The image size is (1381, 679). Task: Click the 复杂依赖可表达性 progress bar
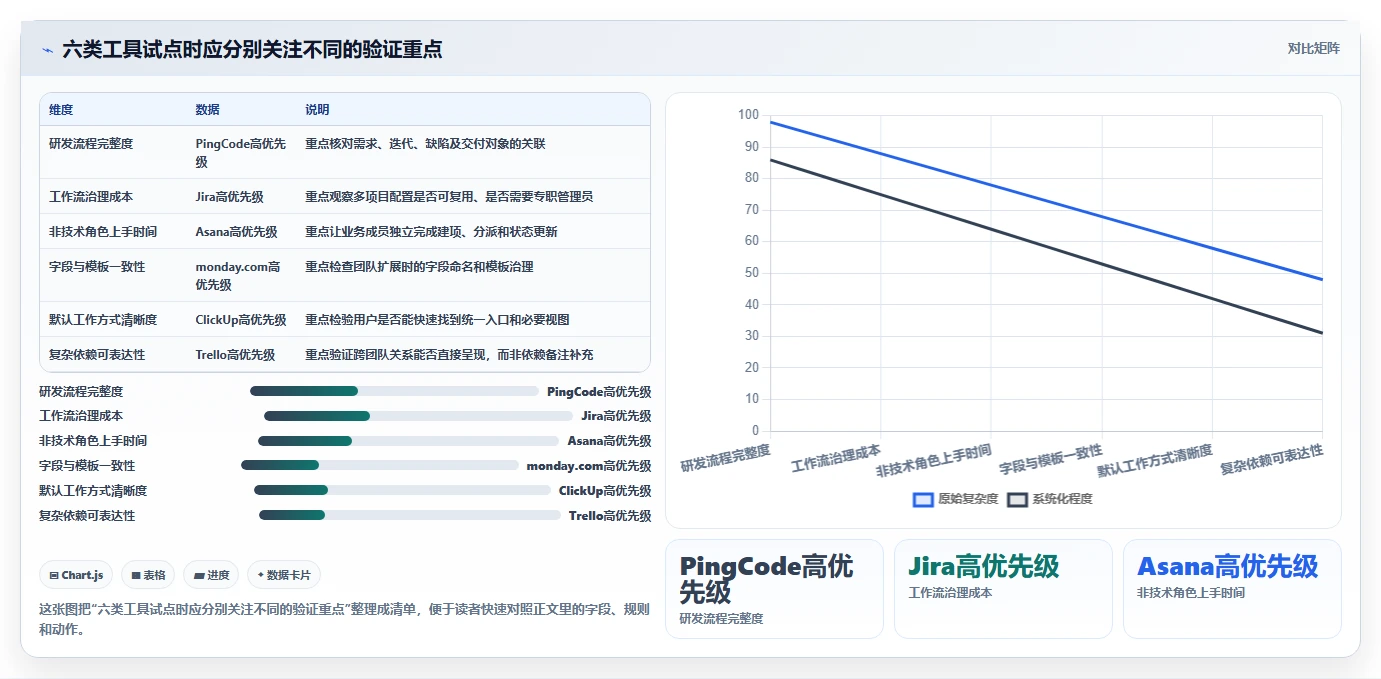(x=410, y=515)
